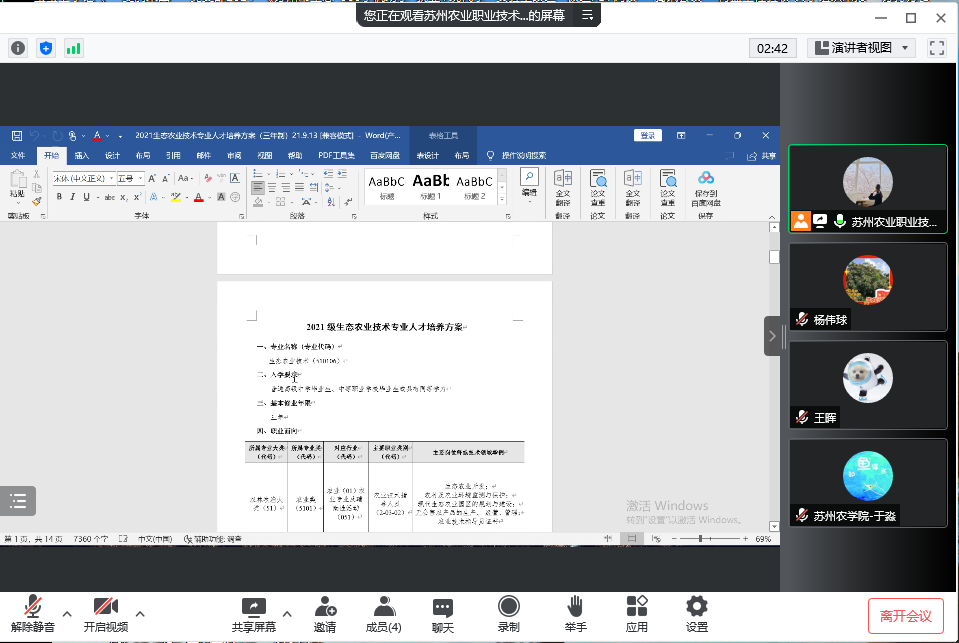Open meeting 设置 settings
The width and height of the screenshot is (959, 643).
click(x=697, y=614)
